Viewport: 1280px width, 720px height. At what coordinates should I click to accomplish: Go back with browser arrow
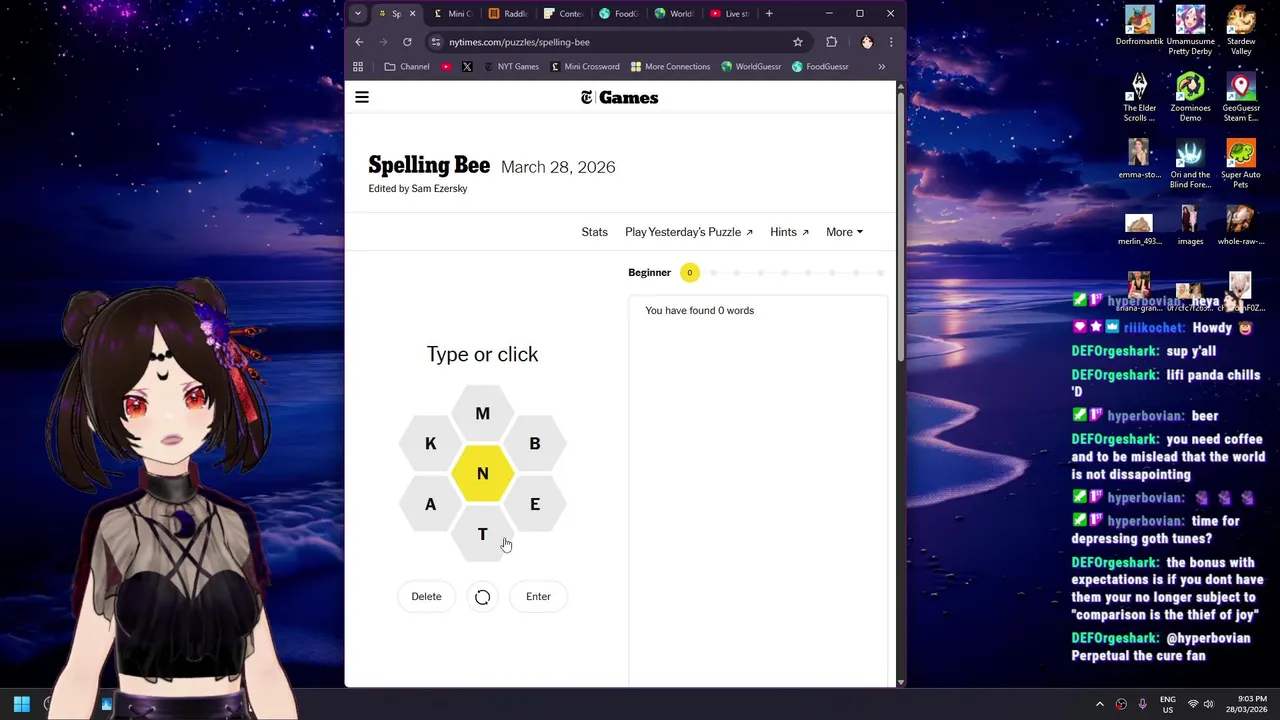pos(359,42)
